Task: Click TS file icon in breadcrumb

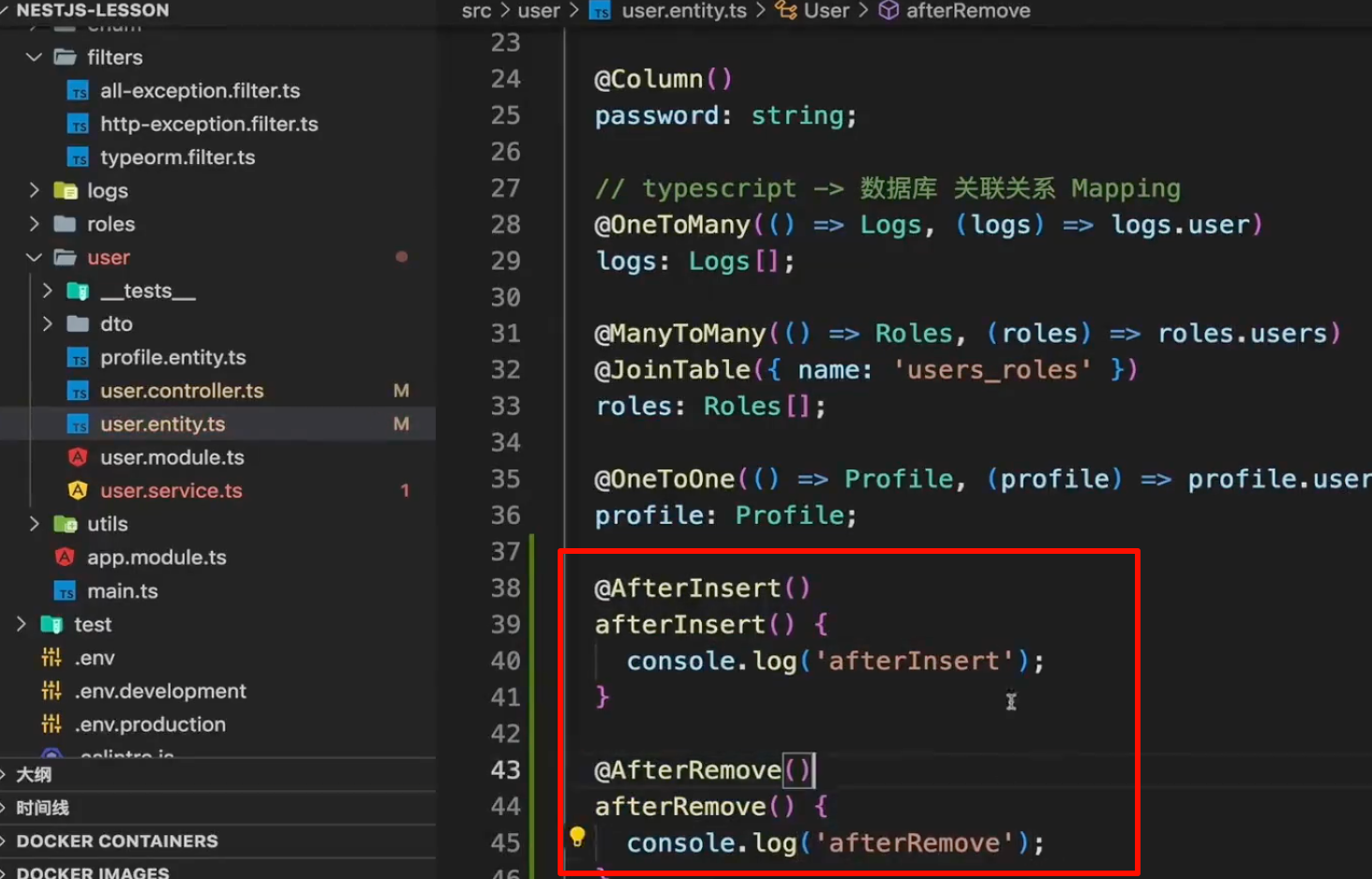Action: tap(600, 11)
